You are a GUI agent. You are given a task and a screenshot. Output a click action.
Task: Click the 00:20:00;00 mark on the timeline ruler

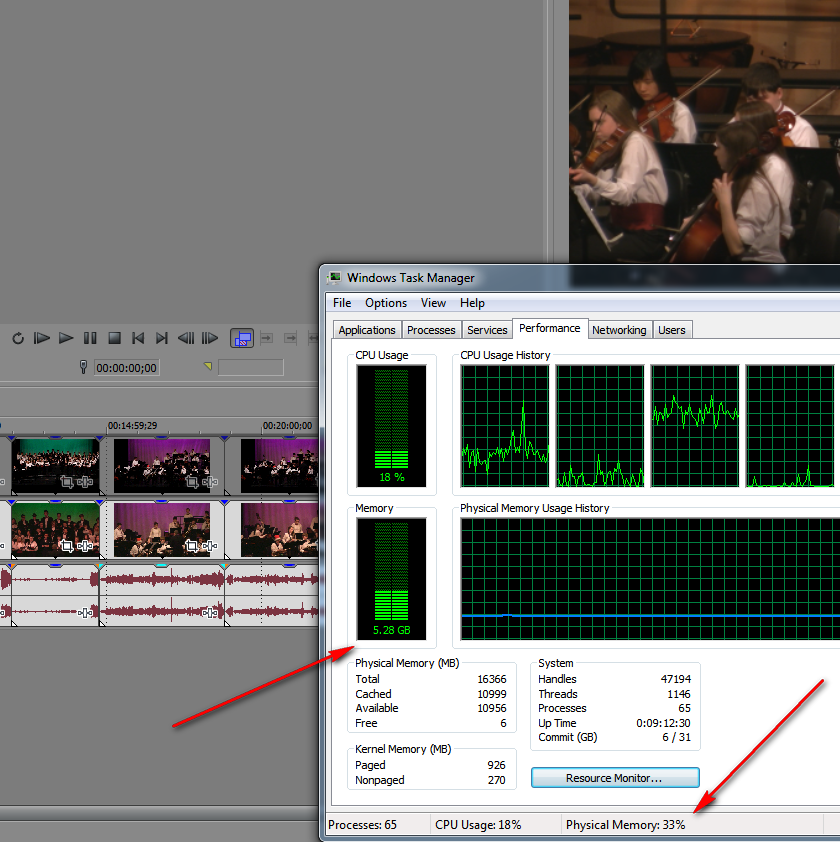click(287, 426)
